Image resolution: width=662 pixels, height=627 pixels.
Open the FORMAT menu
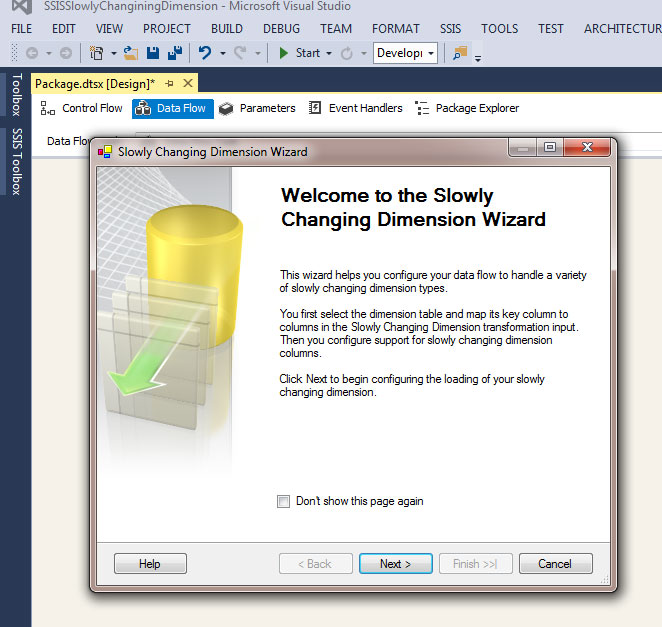point(396,29)
